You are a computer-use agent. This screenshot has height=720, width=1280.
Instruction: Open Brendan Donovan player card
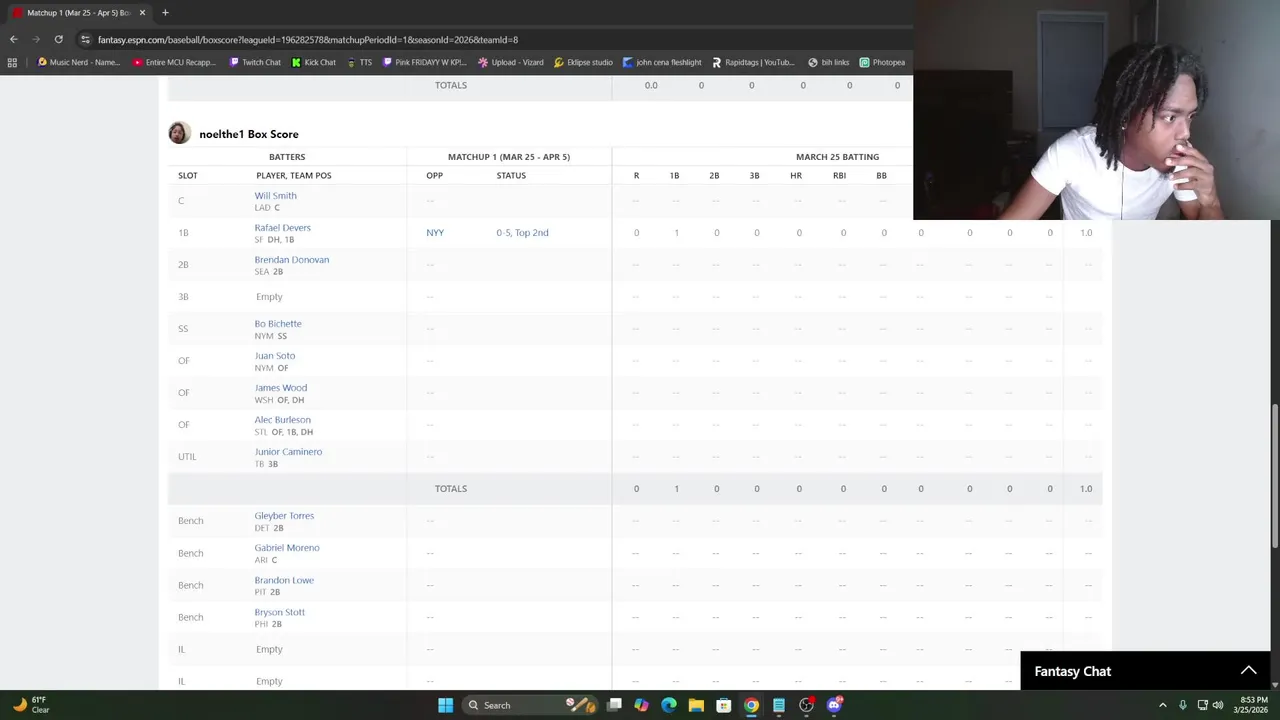tap(291, 259)
